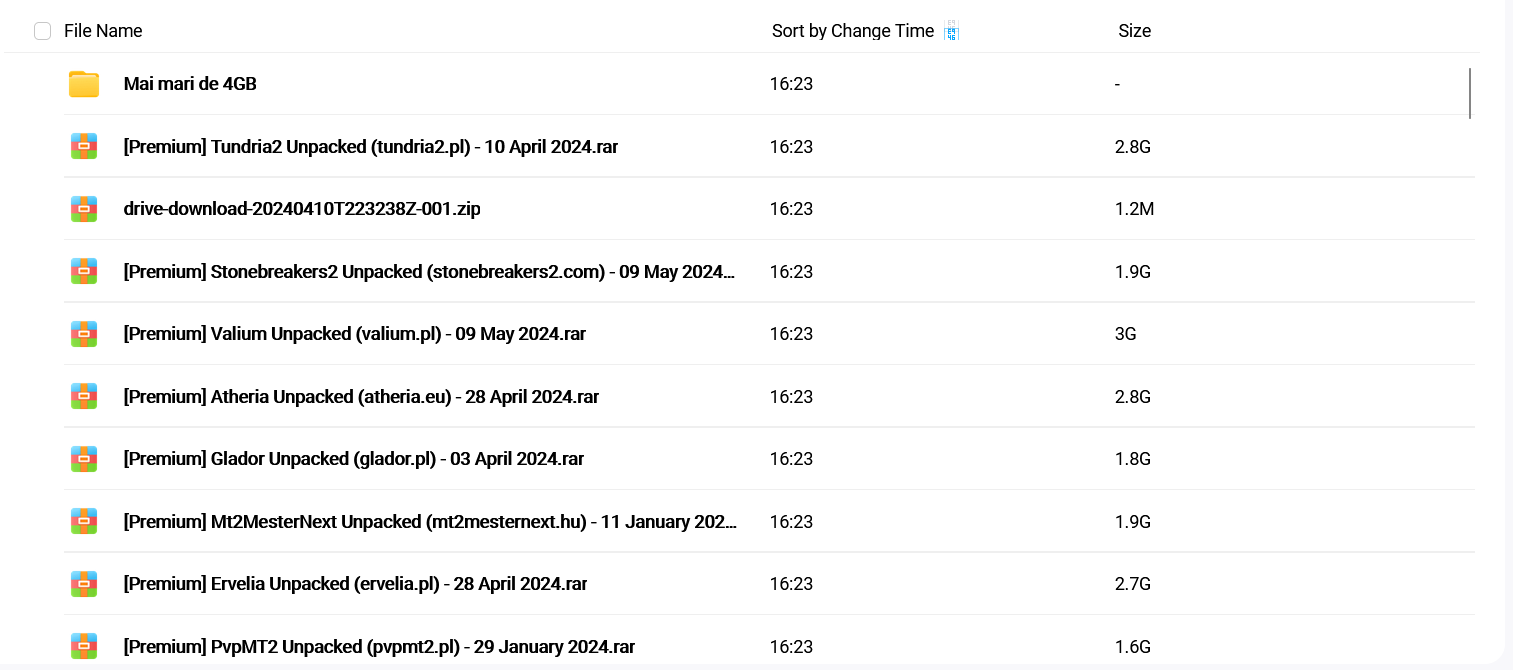Open the Mai mari de 4GB folder name
The height and width of the screenshot is (670, 1513).
click(190, 84)
